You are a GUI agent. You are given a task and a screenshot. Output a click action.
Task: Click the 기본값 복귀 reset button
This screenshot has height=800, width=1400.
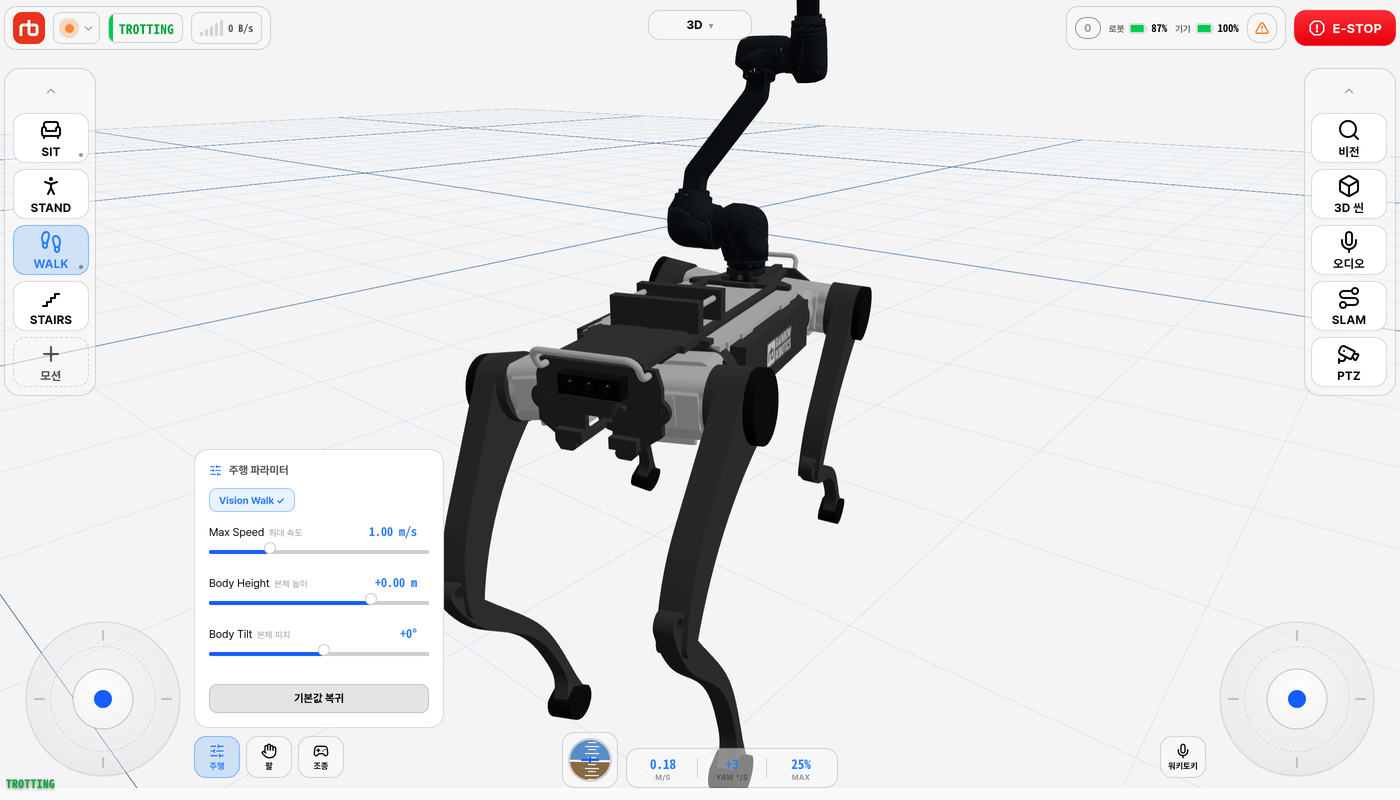coord(319,698)
